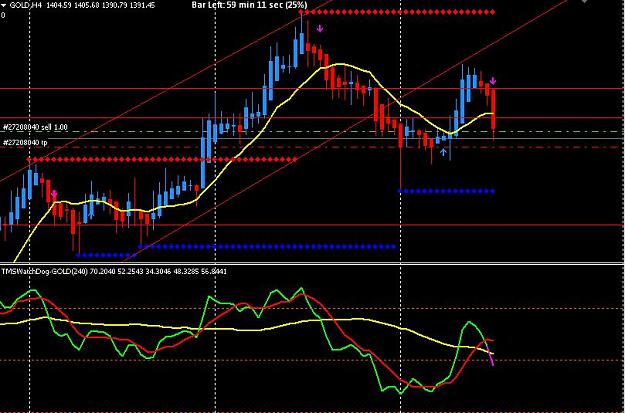
Task: Click the magenta down arrow at the yellow line's left start
Action: pos(54,194)
